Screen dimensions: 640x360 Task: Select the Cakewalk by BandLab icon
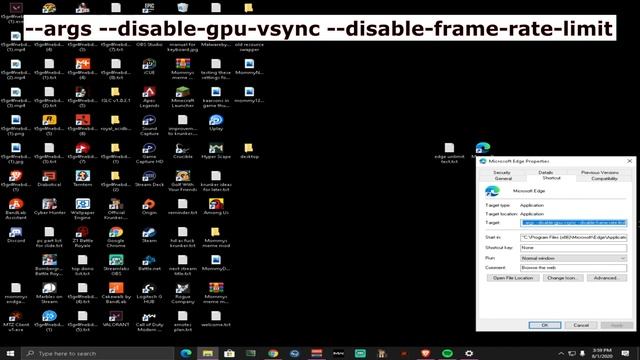116,293
